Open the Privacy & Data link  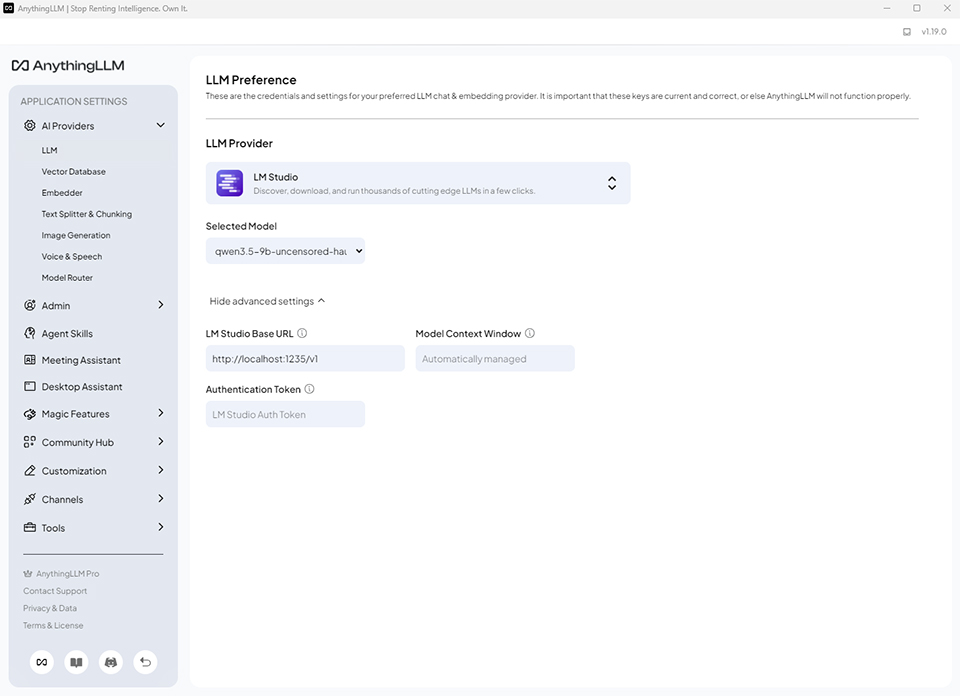[x=50, y=608]
